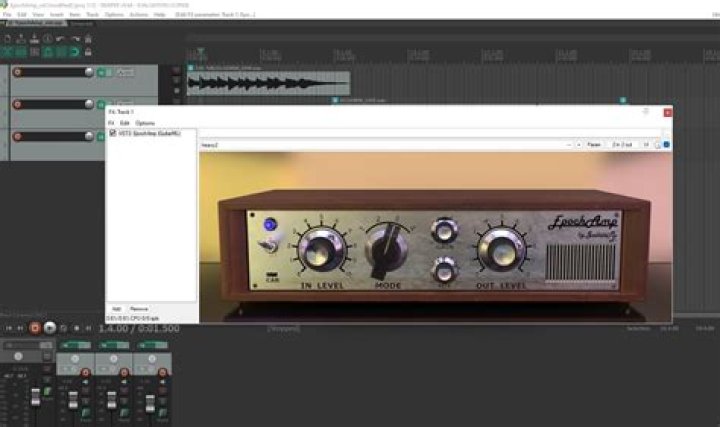The width and height of the screenshot is (720, 427).
Task: Open master channel green FX button
Action: click(x=47, y=391)
